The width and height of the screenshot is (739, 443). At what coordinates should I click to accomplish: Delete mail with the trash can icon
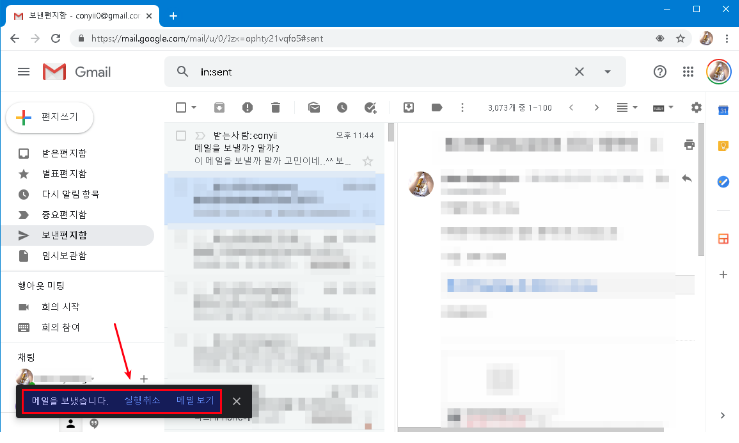(272, 107)
